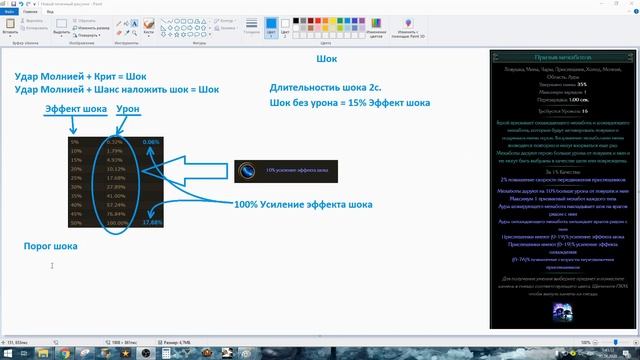Click the Select rectangle icon
Viewport: 640px width, 360px height.
point(61,24)
